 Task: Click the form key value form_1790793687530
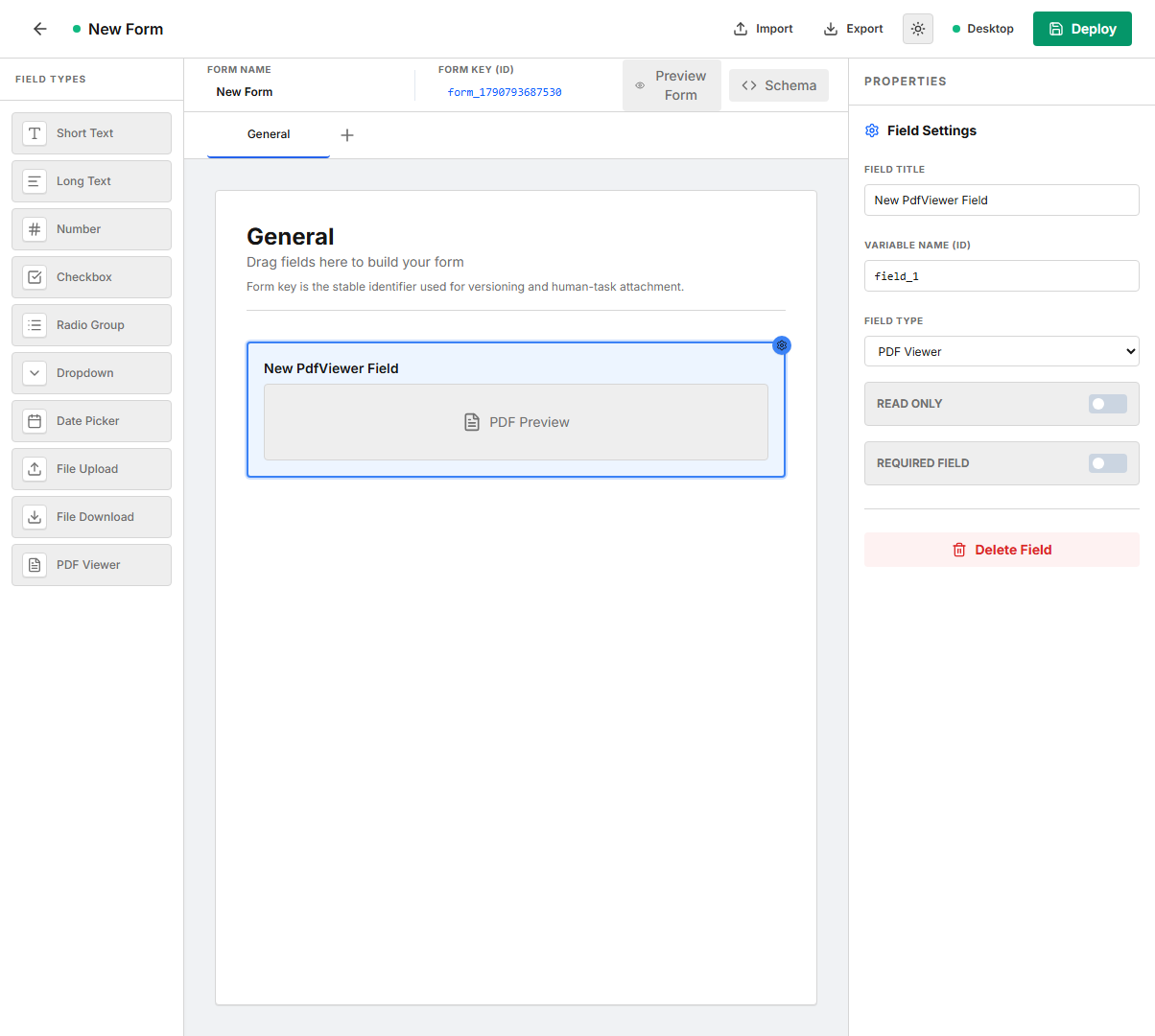pos(505,92)
